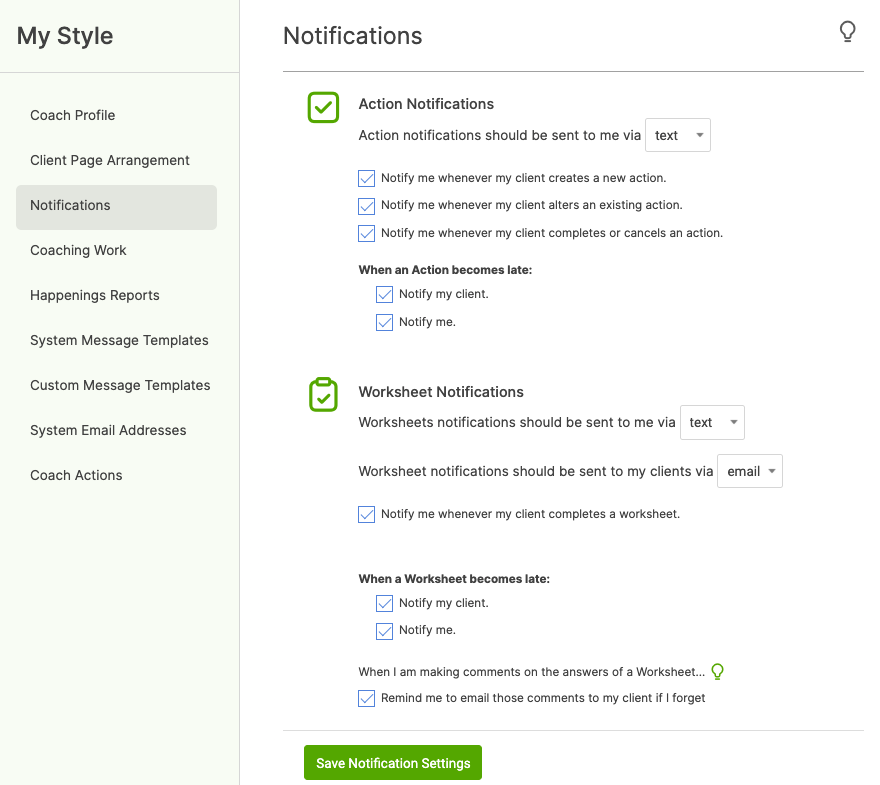Screen dimensions: 880x785
Task: Go to Client Page Arrangement settings
Action: coord(110,160)
